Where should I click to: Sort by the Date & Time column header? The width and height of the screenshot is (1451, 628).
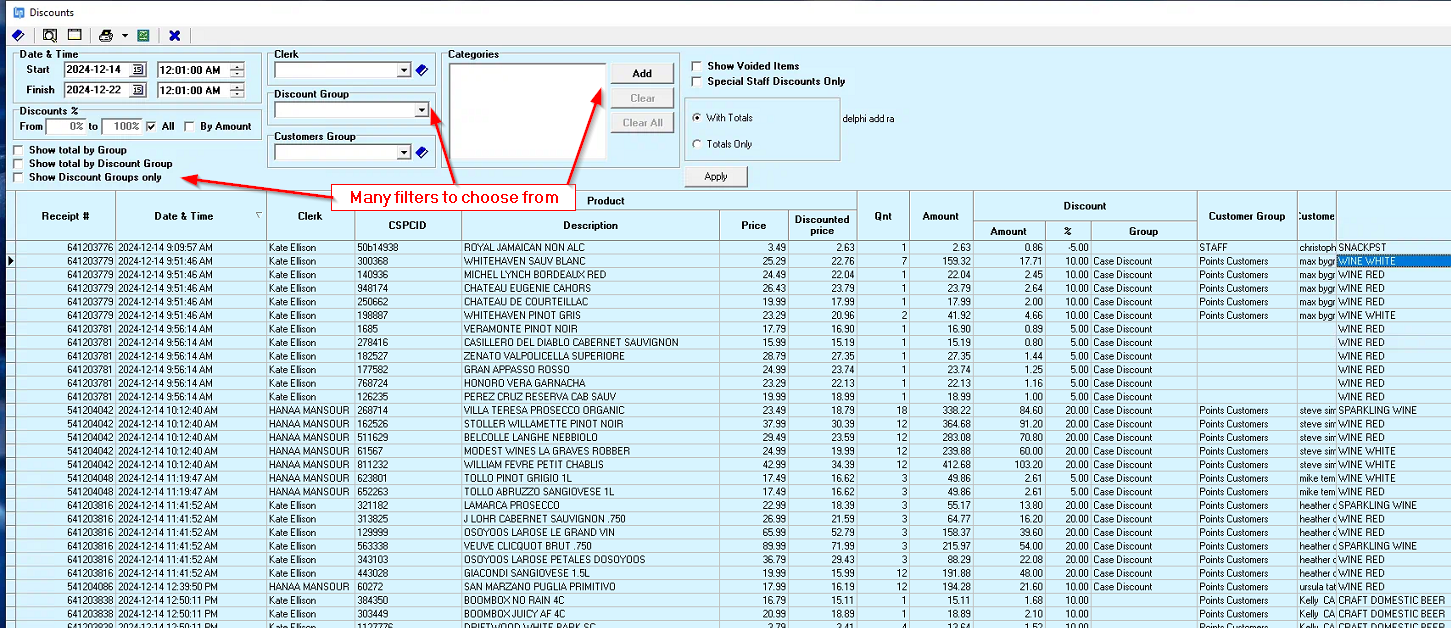pos(191,215)
